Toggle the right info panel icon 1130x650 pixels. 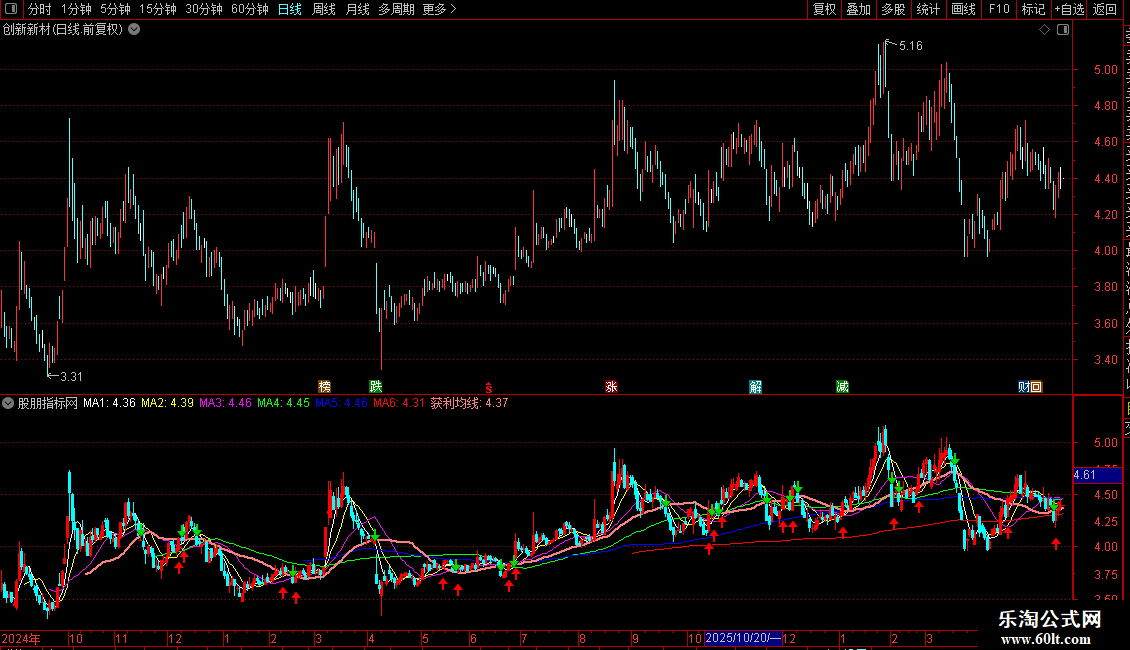1063,30
